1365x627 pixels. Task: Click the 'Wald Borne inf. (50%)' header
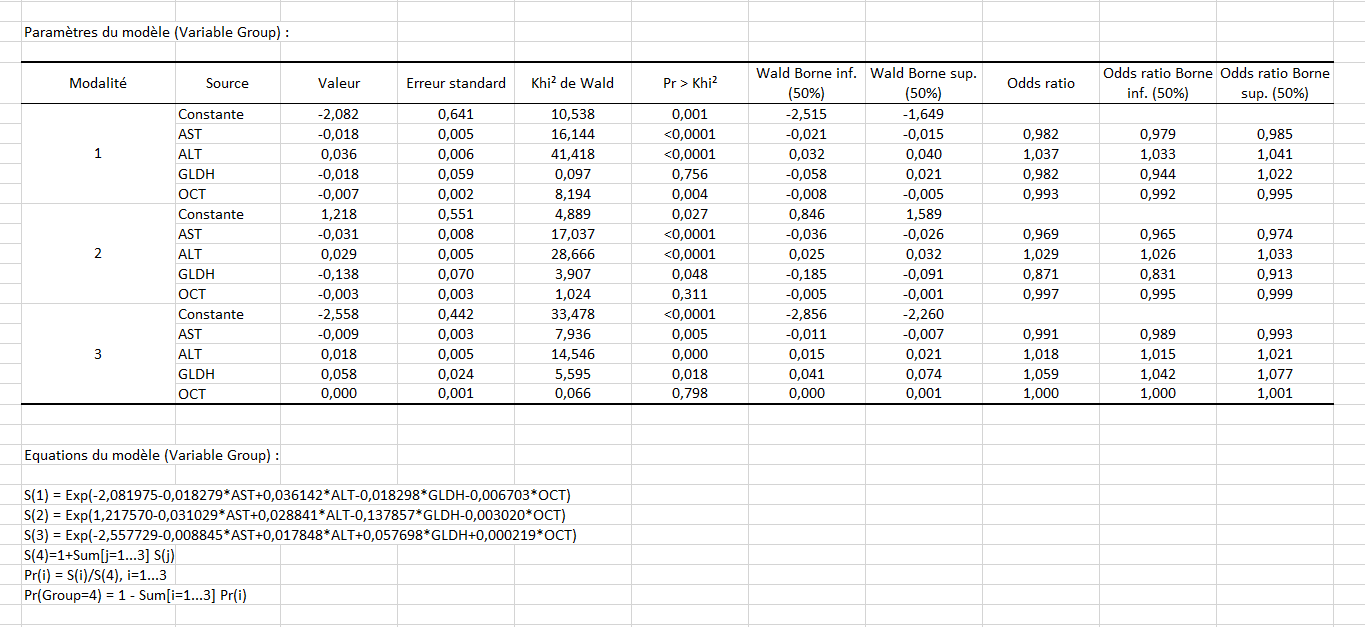pos(807,83)
